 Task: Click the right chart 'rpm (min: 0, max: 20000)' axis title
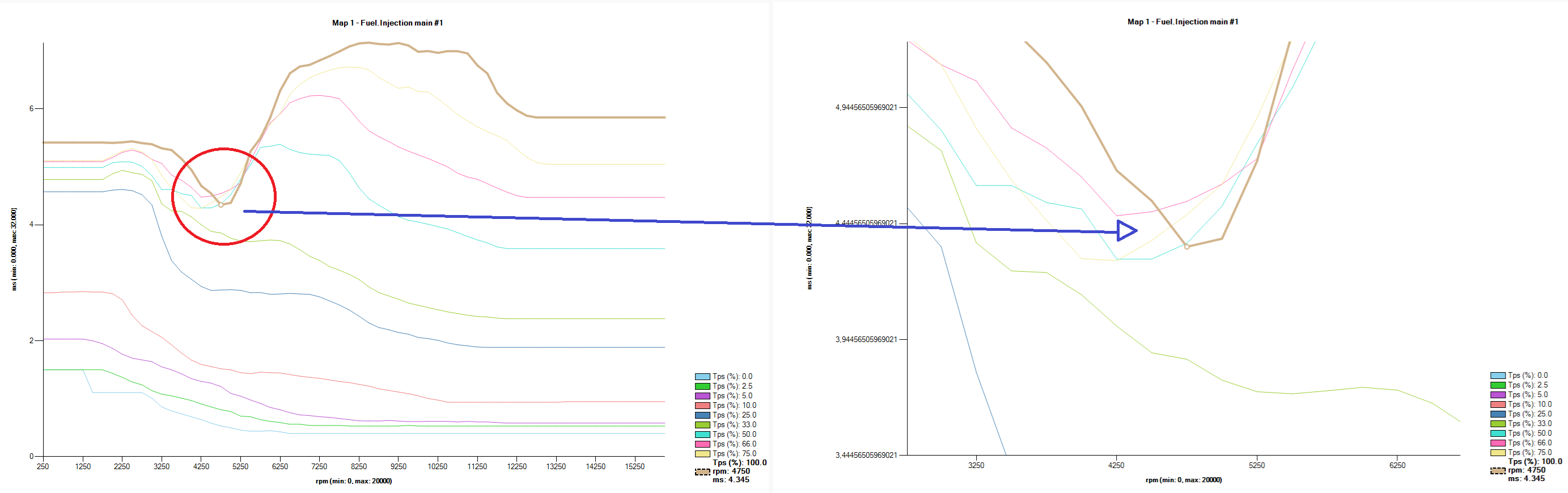click(1183, 480)
